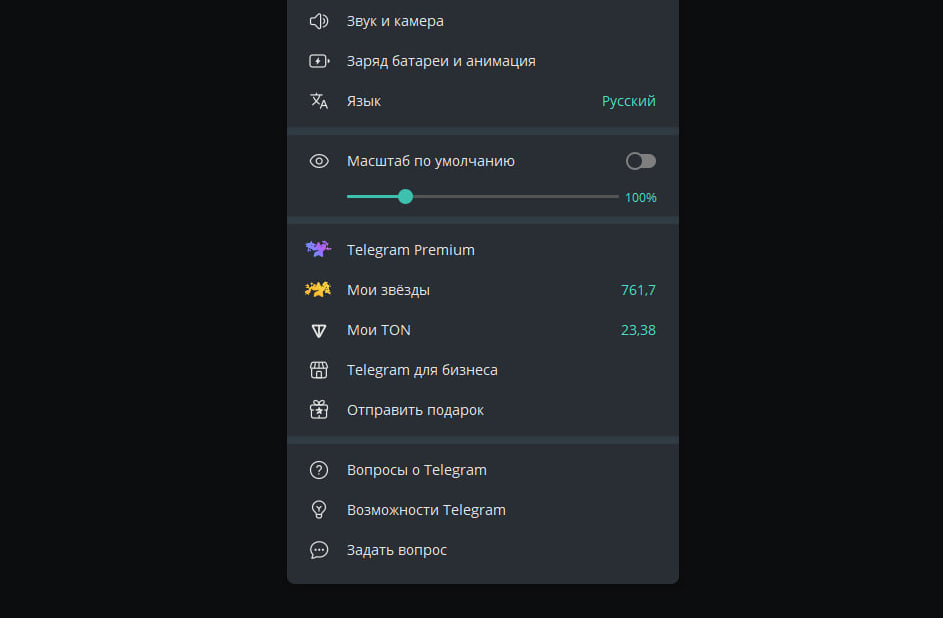943x618 pixels.
Task: Click the interface scale slider handle
Action: (405, 197)
